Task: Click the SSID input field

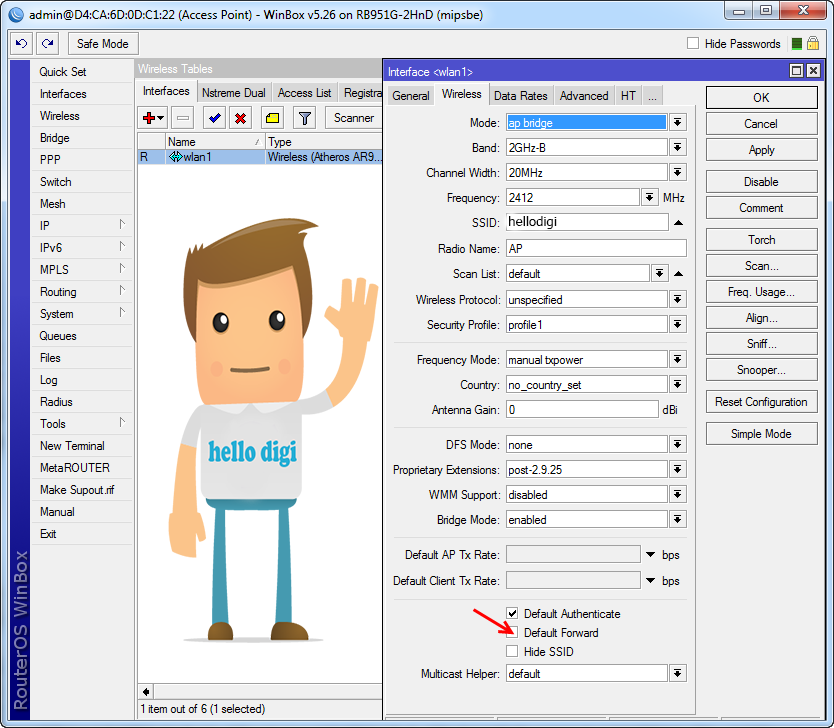Action: click(587, 222)
